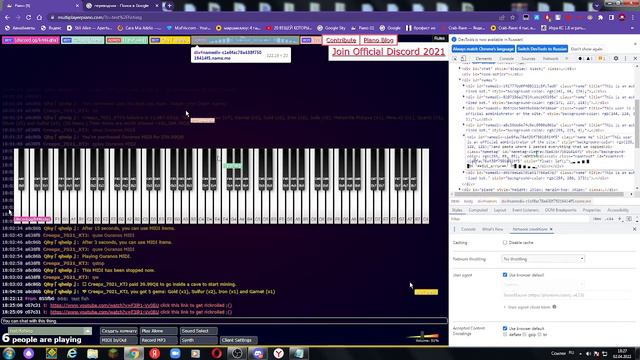The image size is (640, 360).
Task: Go to Chrome's home page icon
Action: coord(39,18)
